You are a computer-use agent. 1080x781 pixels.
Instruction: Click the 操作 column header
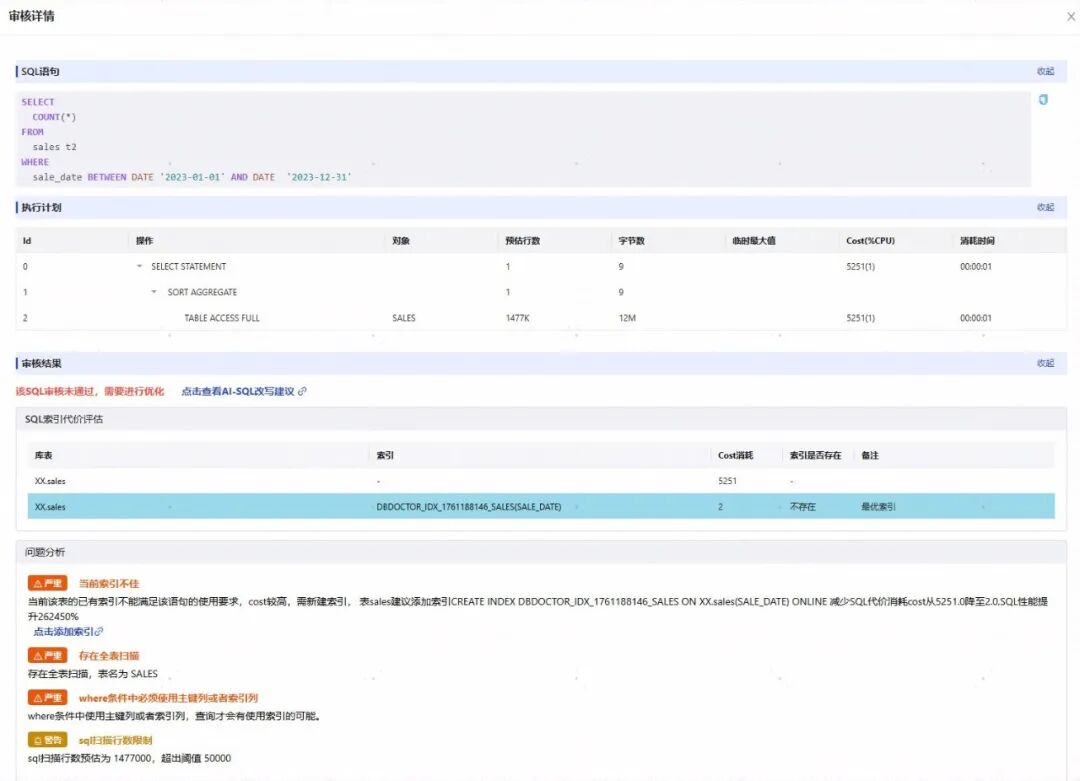[x=145, y=240]
